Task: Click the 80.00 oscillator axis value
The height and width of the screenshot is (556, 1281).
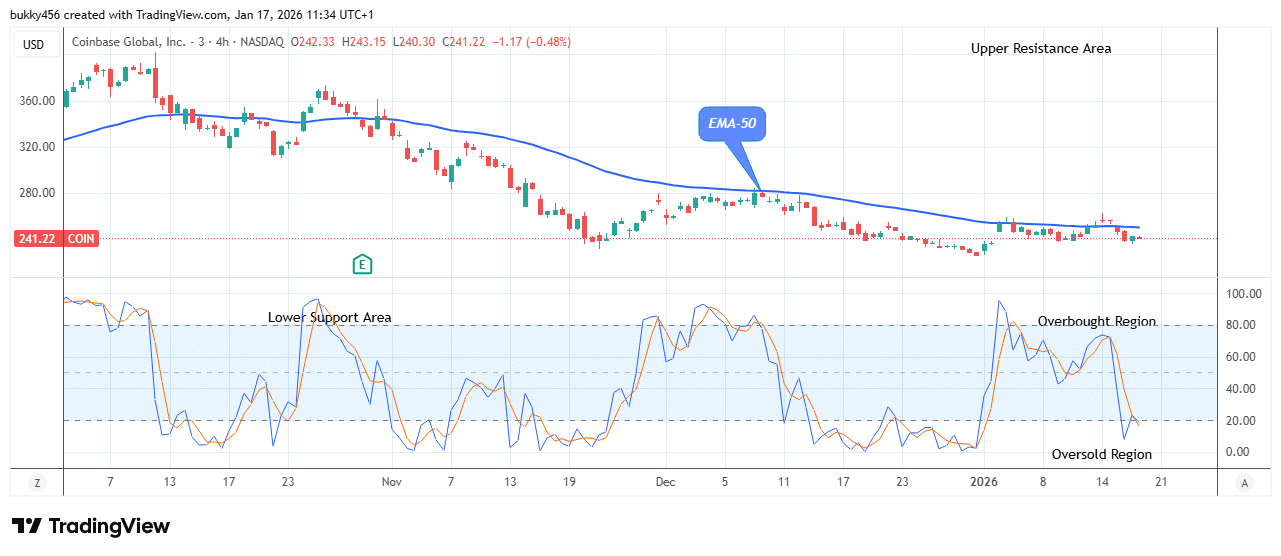Action: tap(1243, 325)
